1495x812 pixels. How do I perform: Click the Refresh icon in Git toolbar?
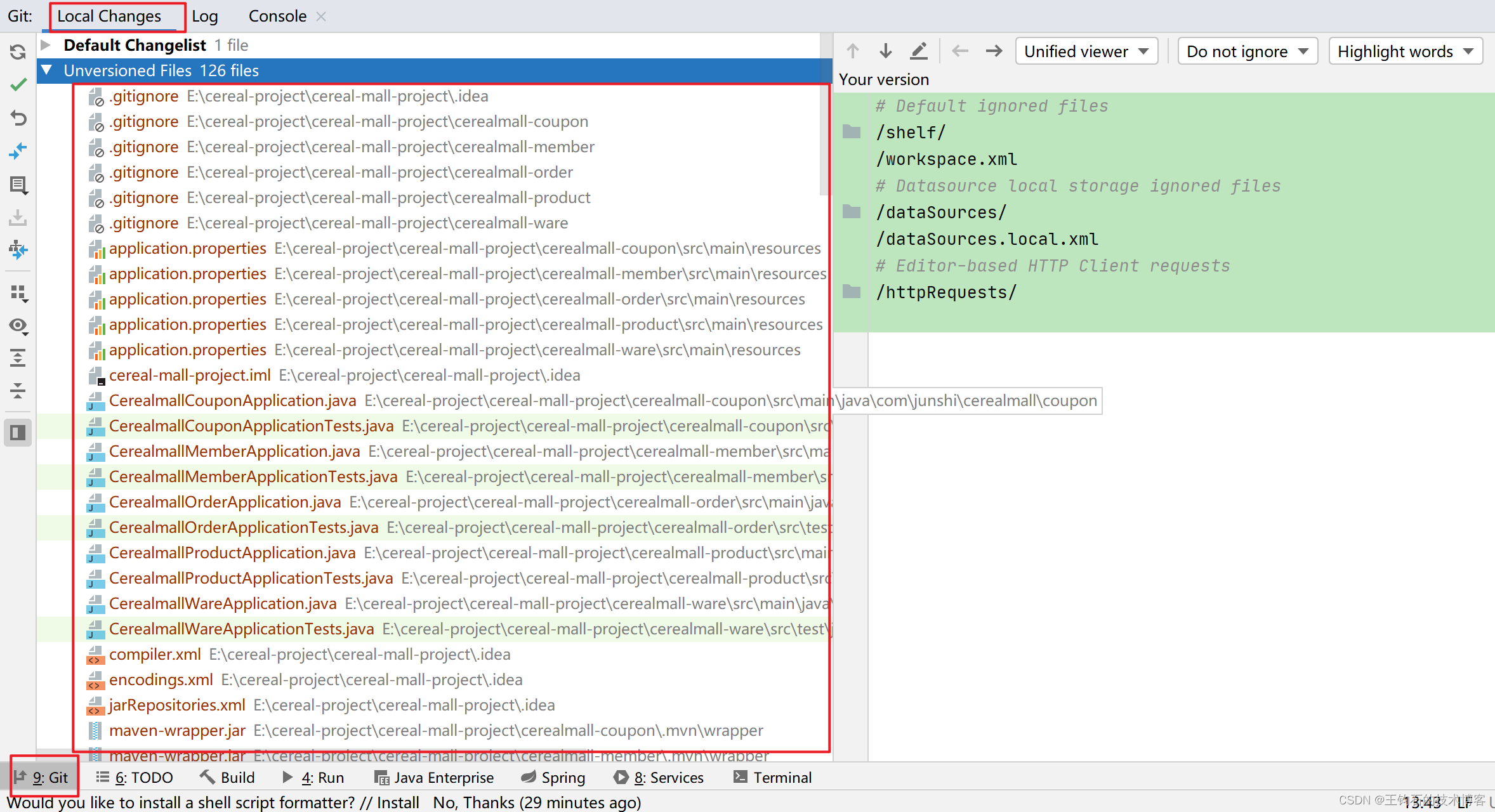click(x=18, y=52)
